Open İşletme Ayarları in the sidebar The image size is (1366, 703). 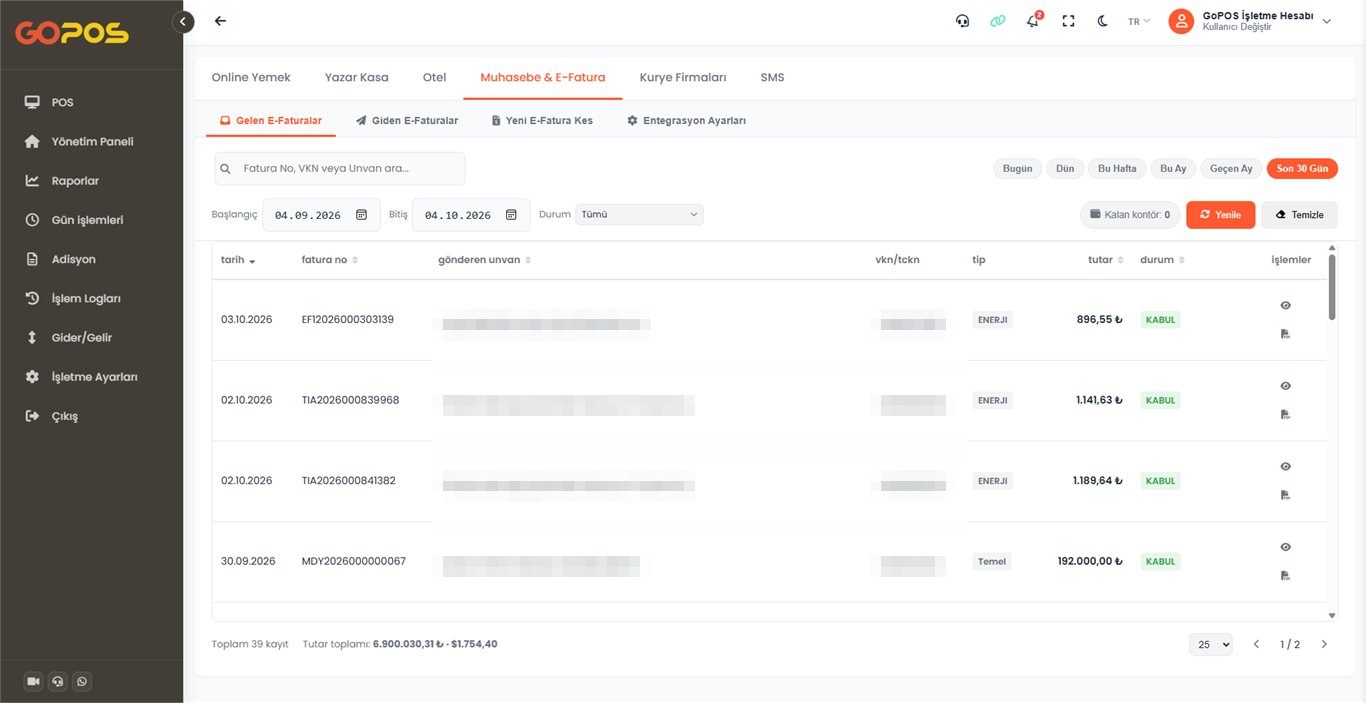[94, 377]
